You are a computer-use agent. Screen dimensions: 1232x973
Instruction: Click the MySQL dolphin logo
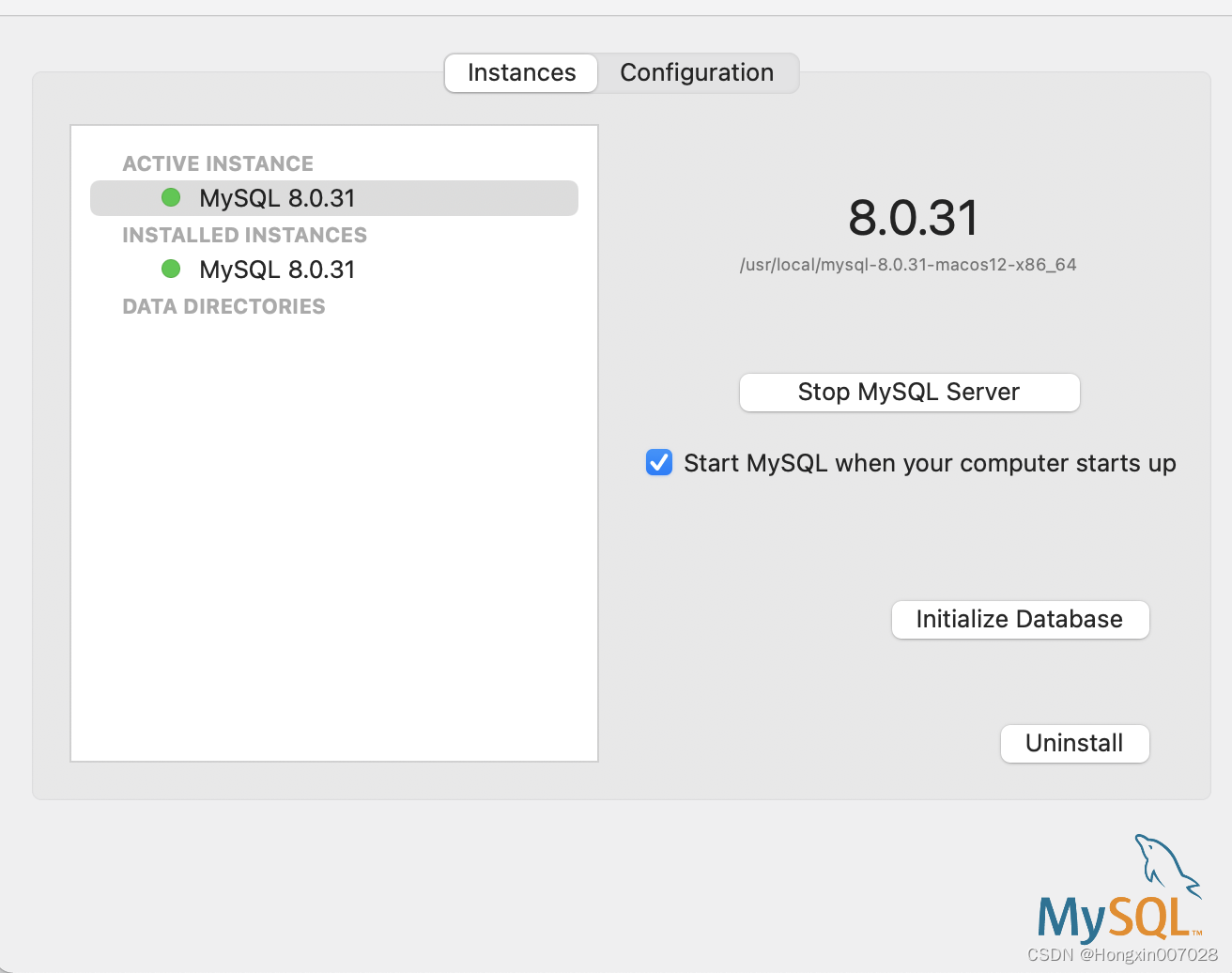(1119, 888)
